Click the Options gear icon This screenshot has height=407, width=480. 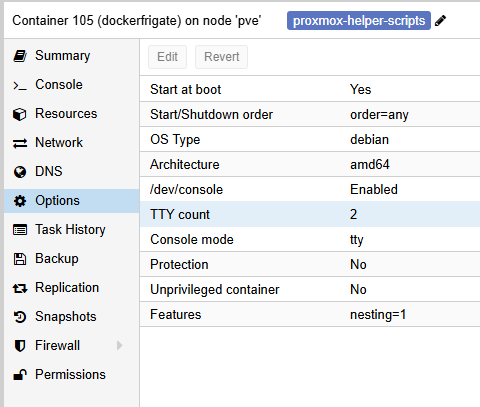point(20,201)
